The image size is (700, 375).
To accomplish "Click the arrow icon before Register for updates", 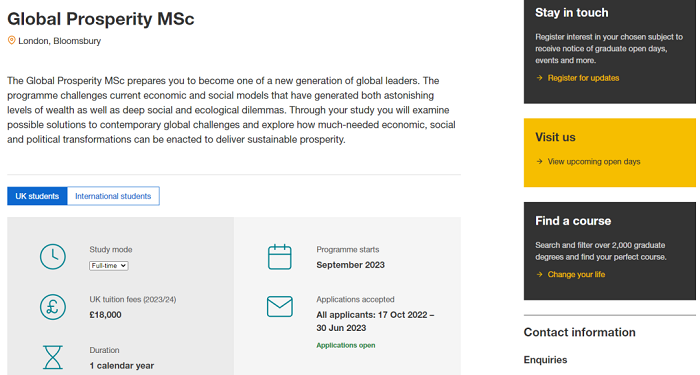I will click(x=539, y=78).
